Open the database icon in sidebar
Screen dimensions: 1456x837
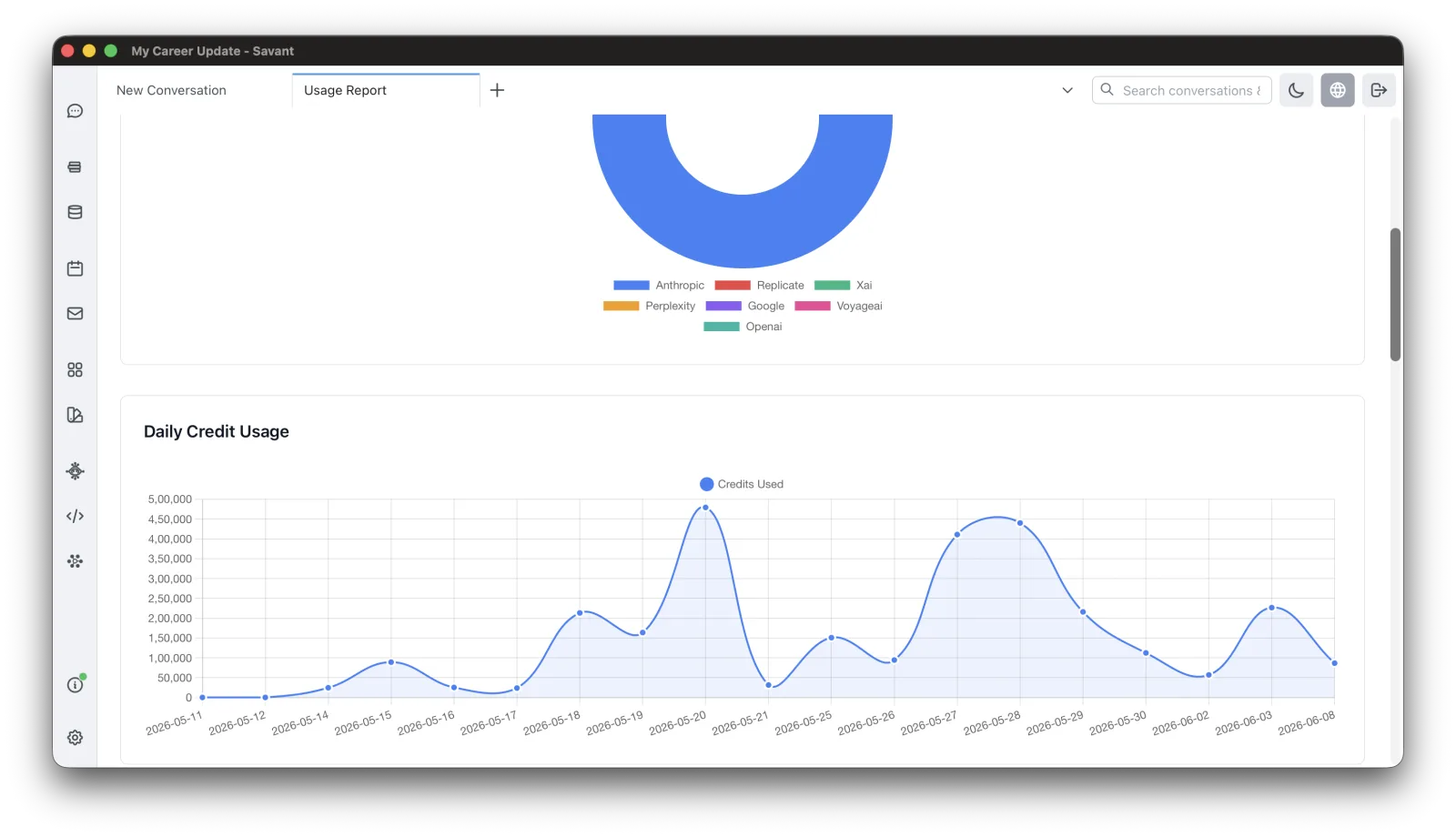pyautogui.click(x=75, y=212)
